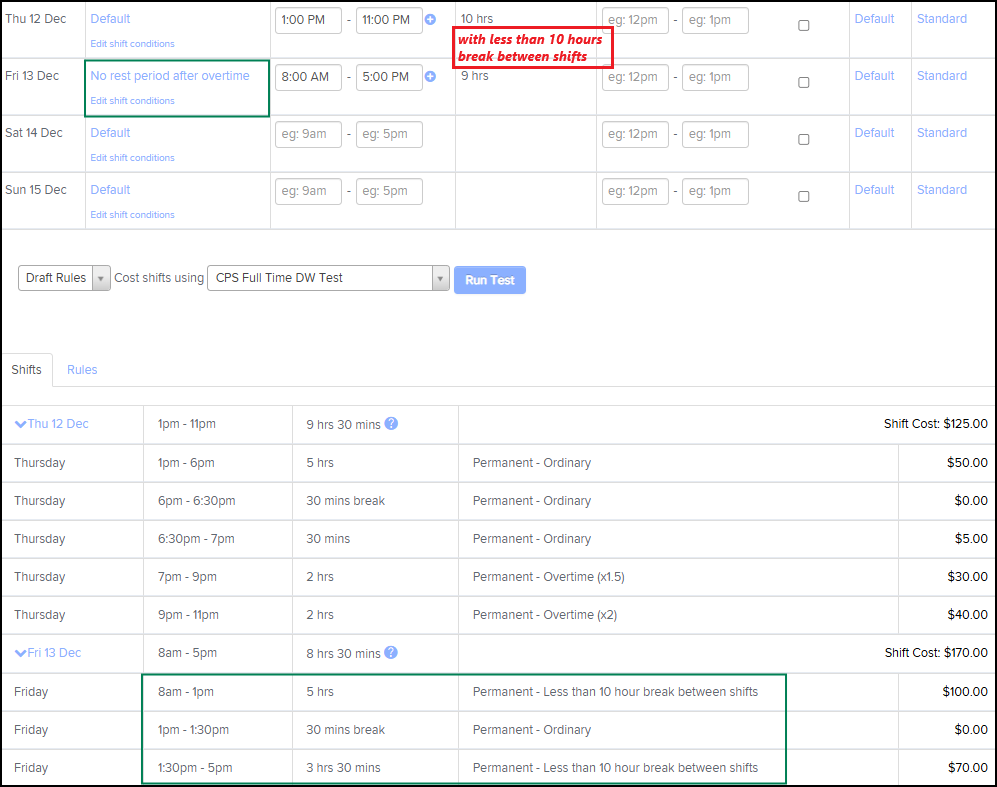The height and width of the screenshot is (787, 997).
Task: Open the Draft Rules dropdown
Action: point(64,278)
